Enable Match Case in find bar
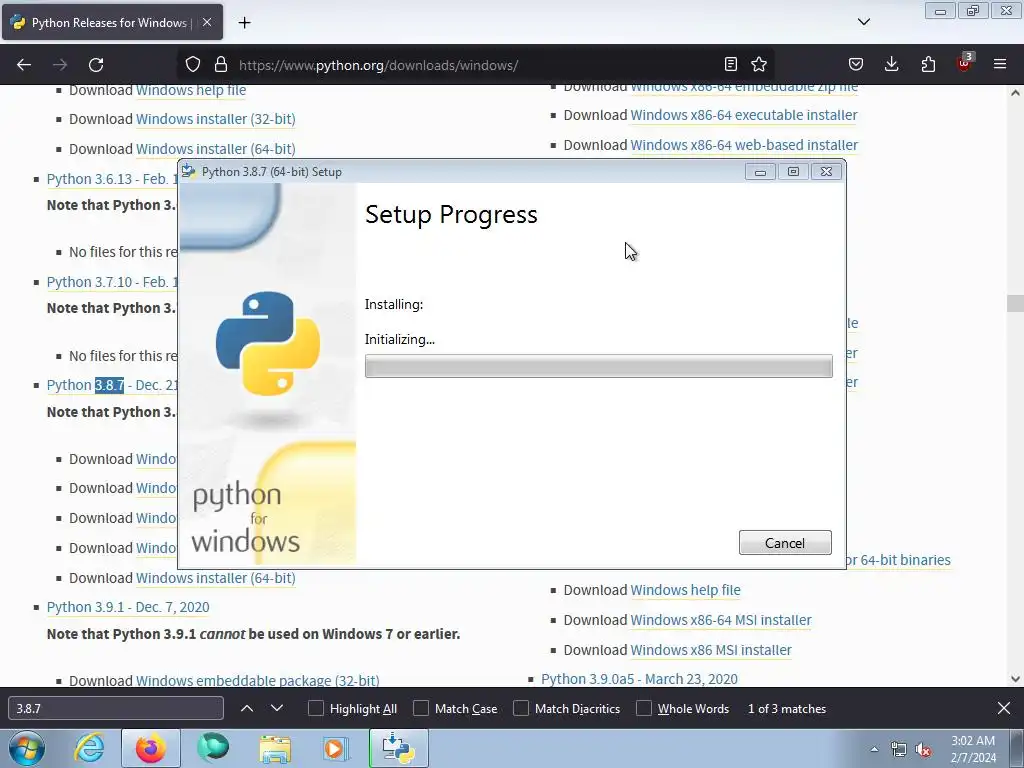The width and height of the screenshot is (1024, 768). tap(421, 709)
